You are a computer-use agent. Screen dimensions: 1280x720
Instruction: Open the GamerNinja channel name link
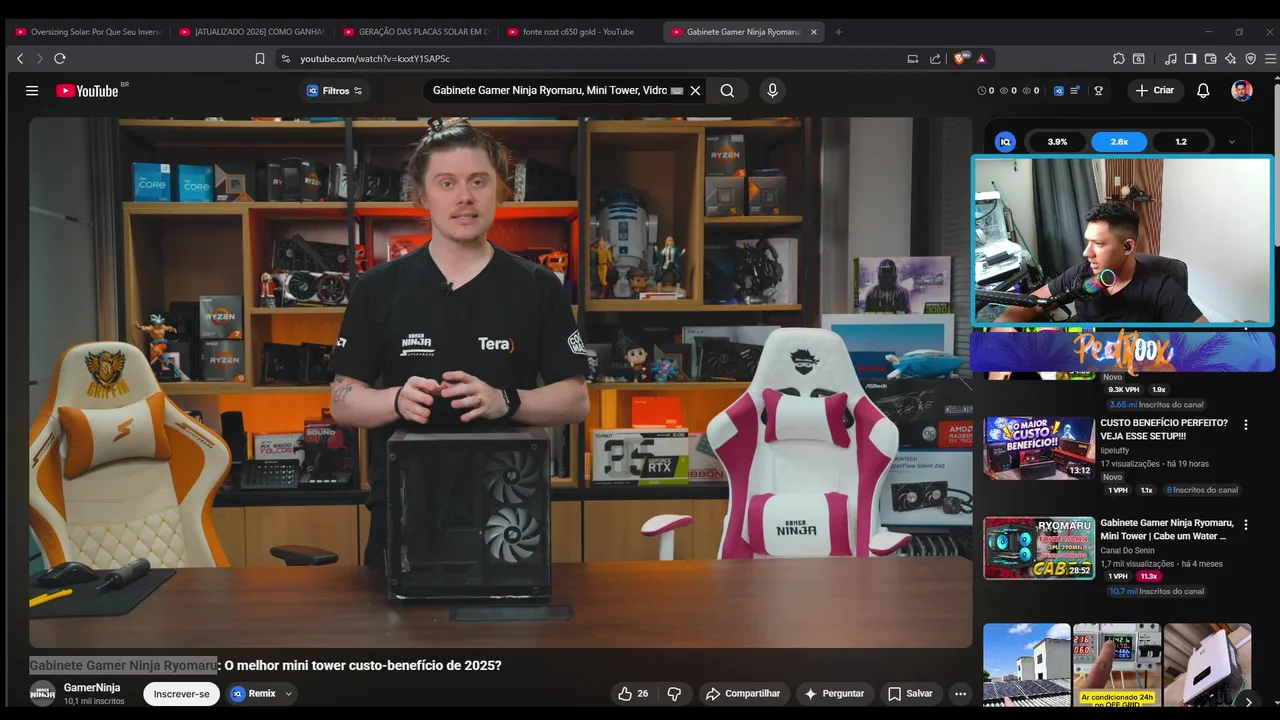pos(92,688)
